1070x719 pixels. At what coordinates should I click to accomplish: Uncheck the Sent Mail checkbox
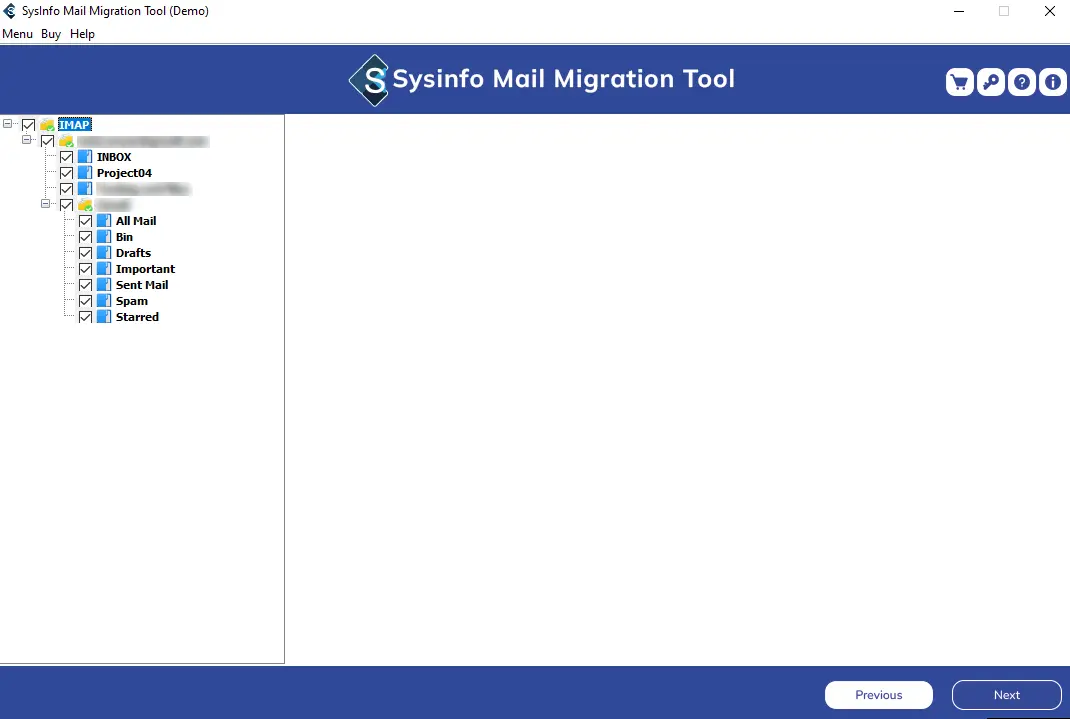coord(85,285)
